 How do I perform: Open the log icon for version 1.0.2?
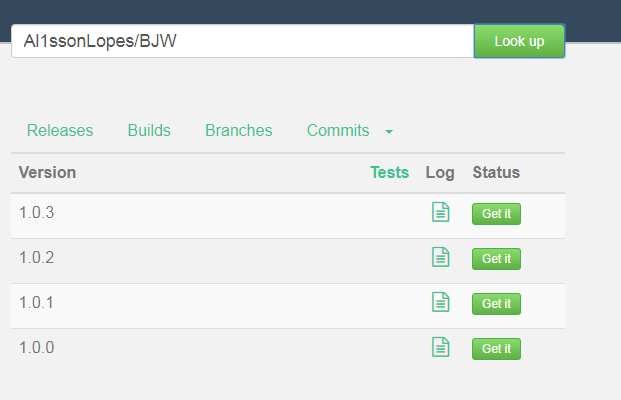(x=440, y=257)
